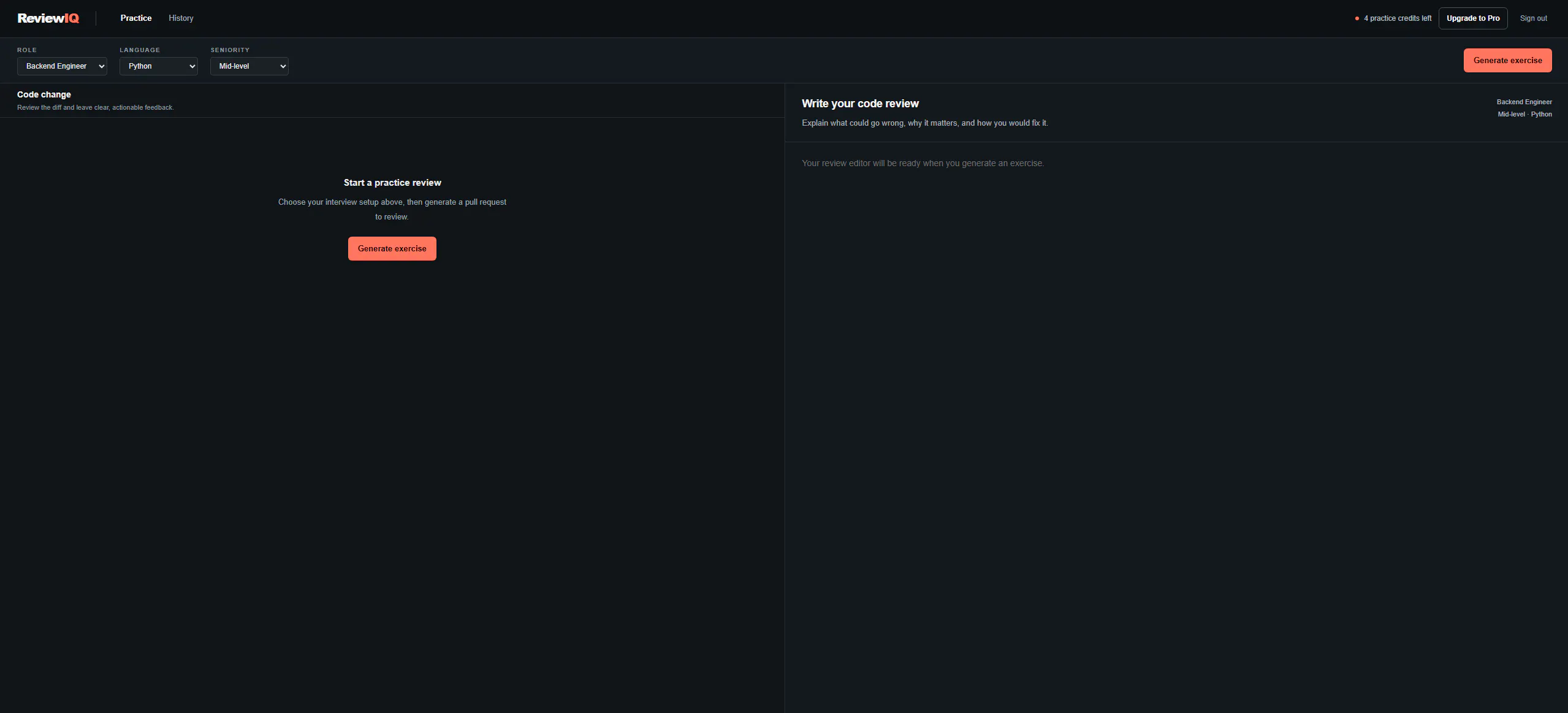Image resolution: width=1568 pixels, height=713 pixels.
Task: Click the ReviewIQ logo
Action: 48,18
